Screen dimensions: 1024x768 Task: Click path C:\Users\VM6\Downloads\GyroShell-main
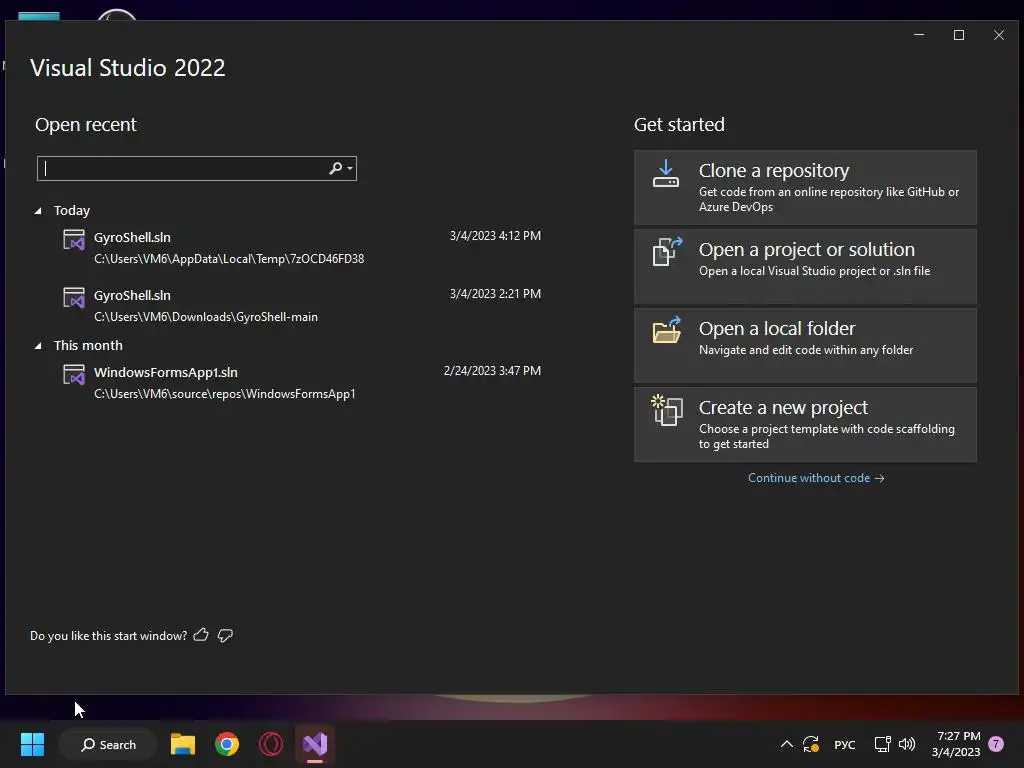click(206, 317)
